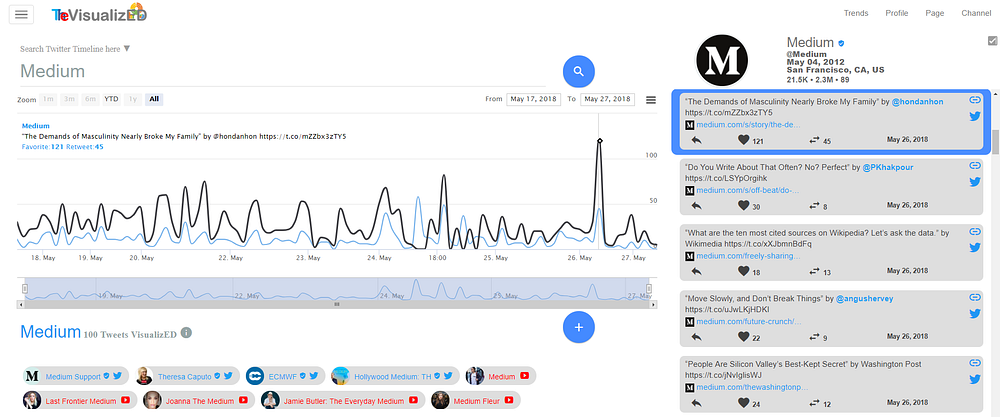Retweet the tweet with 9 retweets

814,337
